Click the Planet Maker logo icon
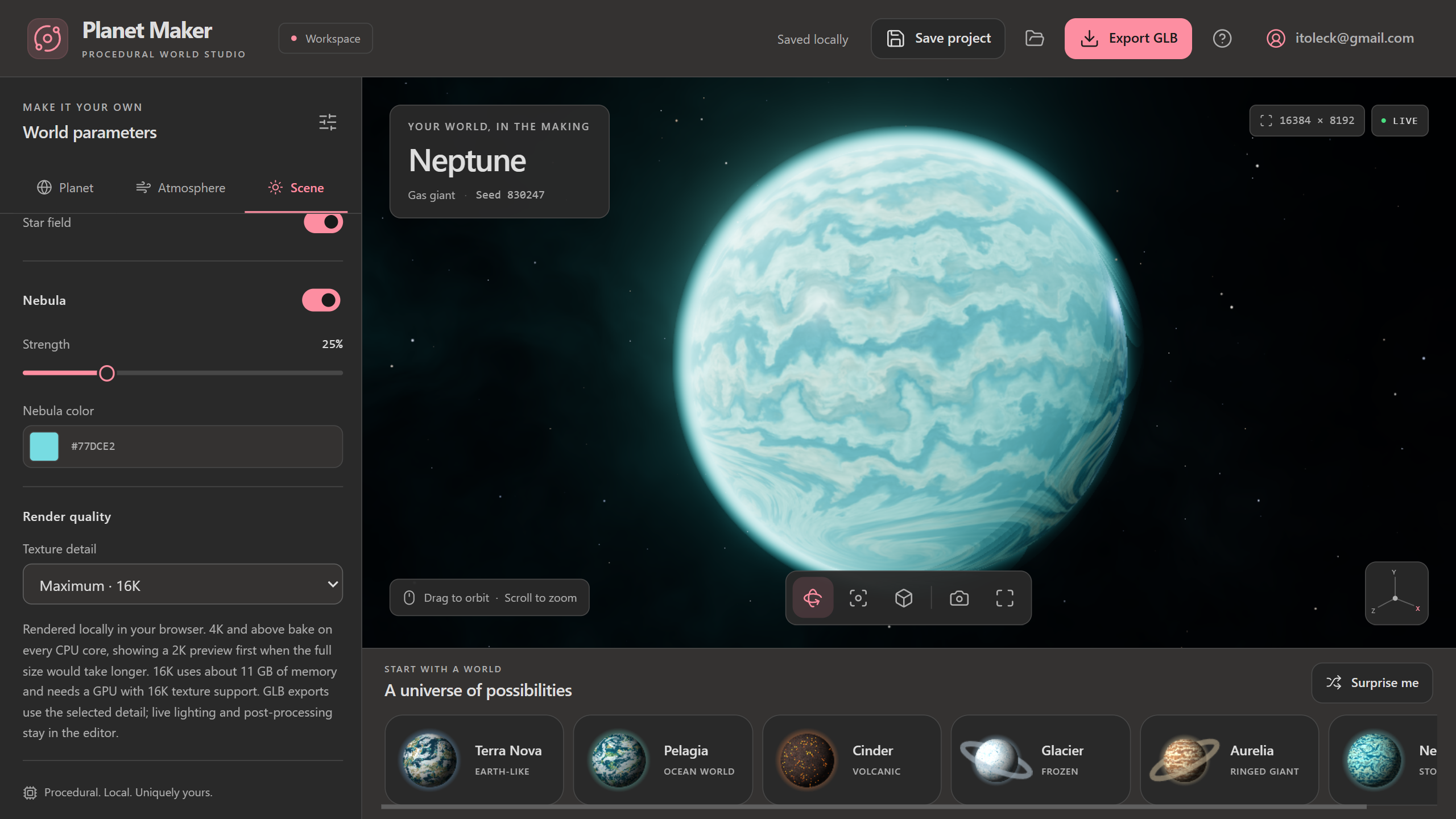The height and width of the screenshot is (819, 1456). [x=48, y=39]
